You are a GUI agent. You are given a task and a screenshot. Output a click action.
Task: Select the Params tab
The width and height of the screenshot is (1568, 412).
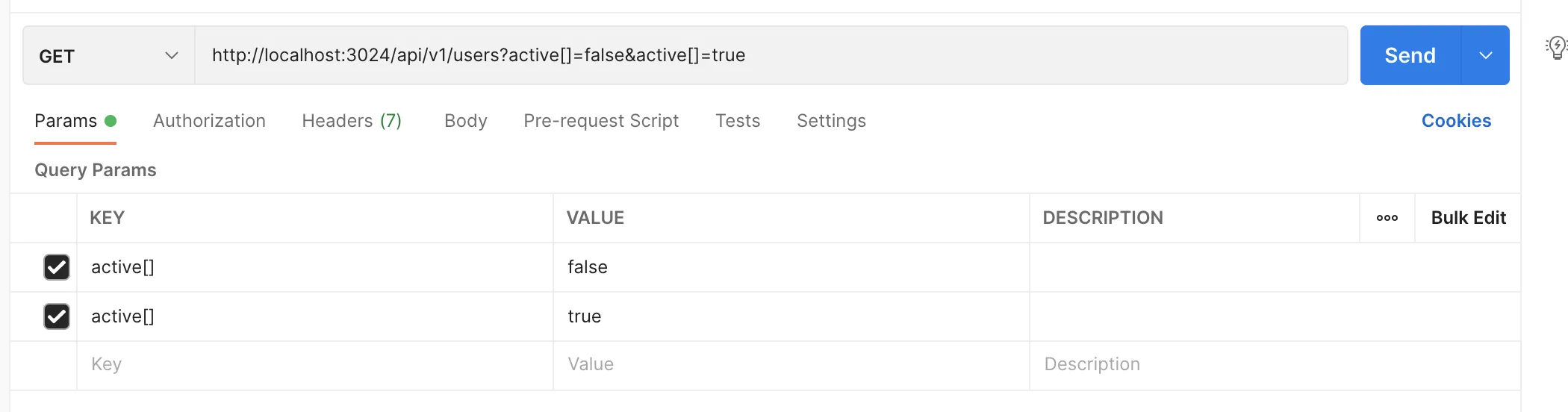[x=66, y=121]
